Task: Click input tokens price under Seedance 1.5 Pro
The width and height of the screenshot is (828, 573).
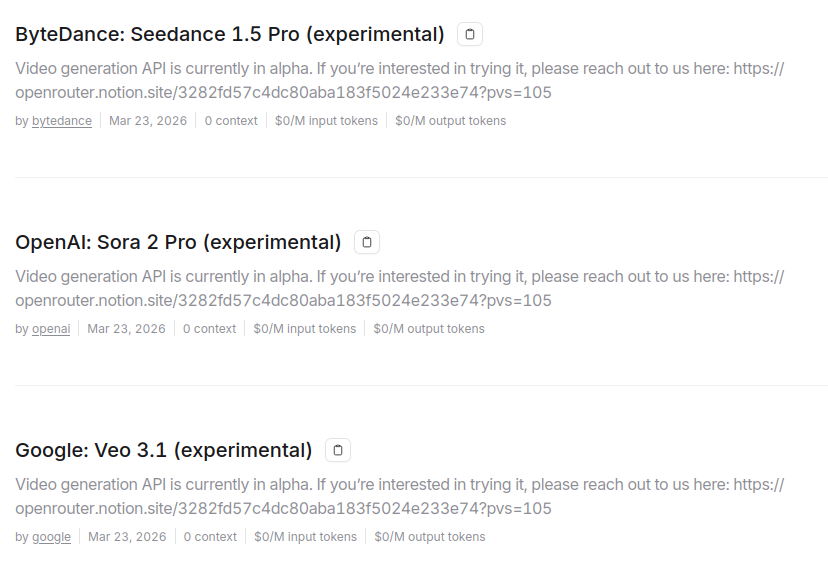Action: 326,121
